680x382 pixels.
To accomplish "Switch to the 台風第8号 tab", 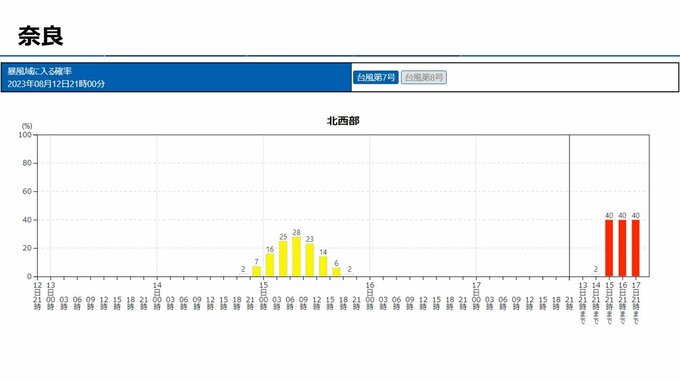I will click(x=424, y=78).
